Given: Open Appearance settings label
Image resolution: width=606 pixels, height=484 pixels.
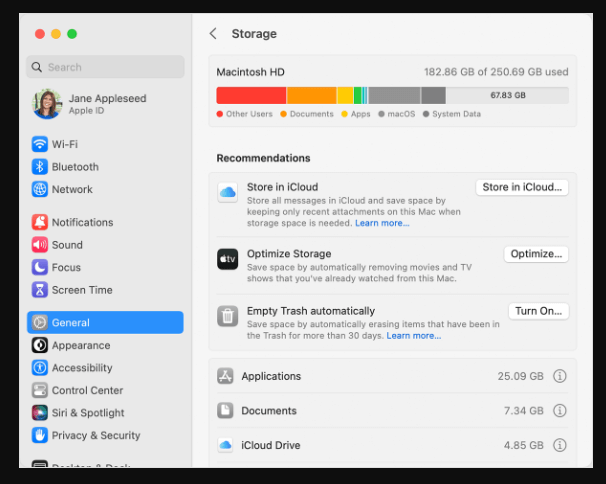Looking at the screenshot, I should point(81,346).
